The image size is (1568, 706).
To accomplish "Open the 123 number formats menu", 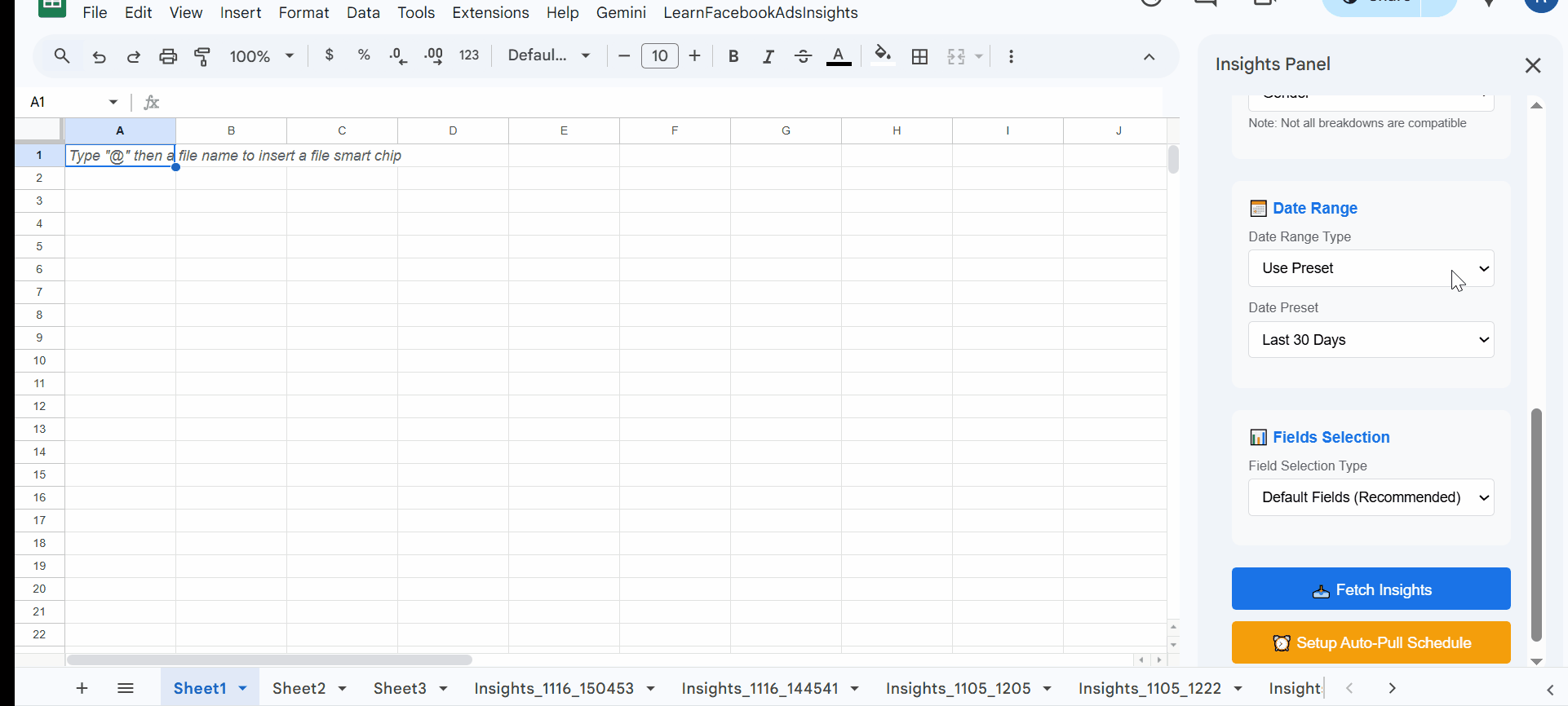I will [469, 55].
